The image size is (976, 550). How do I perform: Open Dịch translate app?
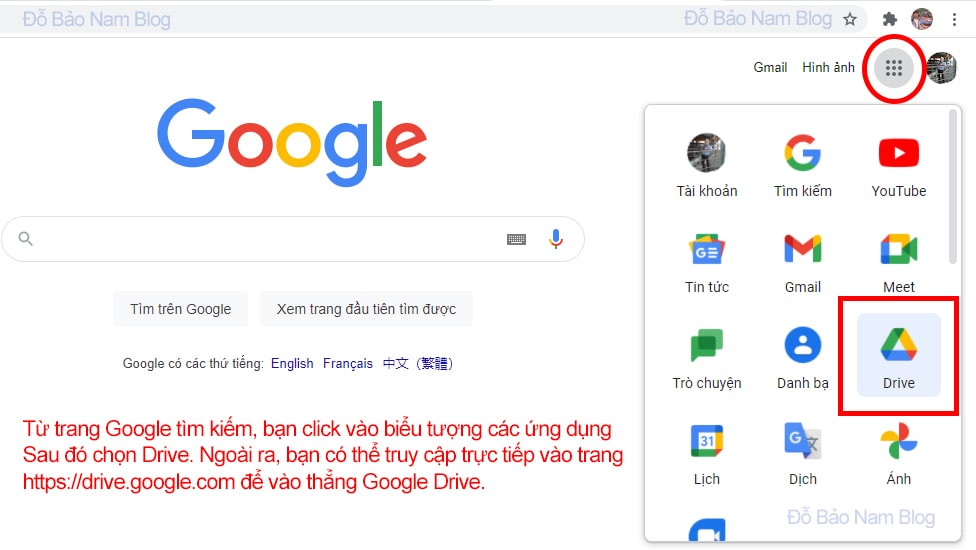[802, 454]
